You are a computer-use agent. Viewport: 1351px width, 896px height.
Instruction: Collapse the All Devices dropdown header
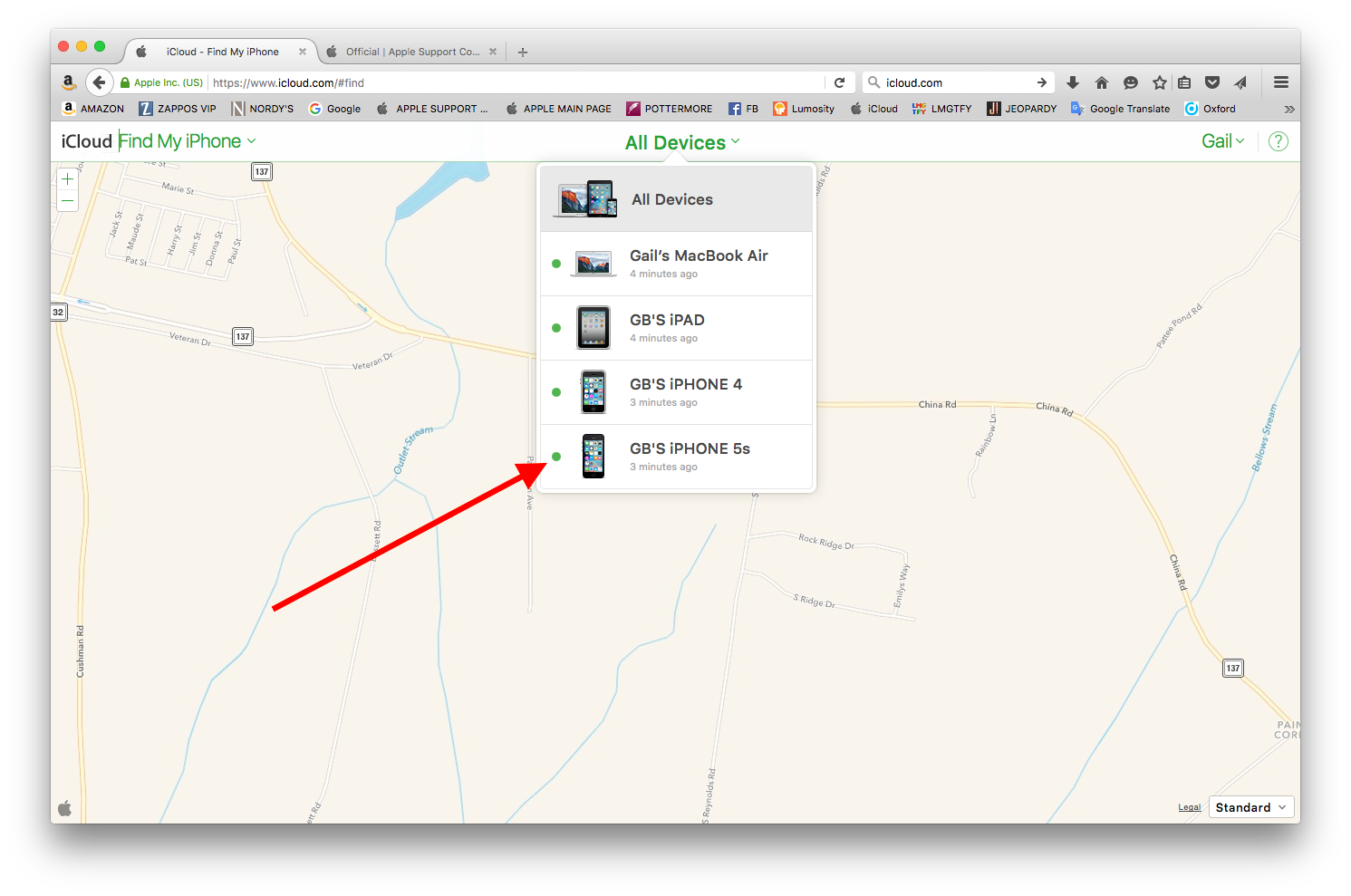(x=682, y=142)
